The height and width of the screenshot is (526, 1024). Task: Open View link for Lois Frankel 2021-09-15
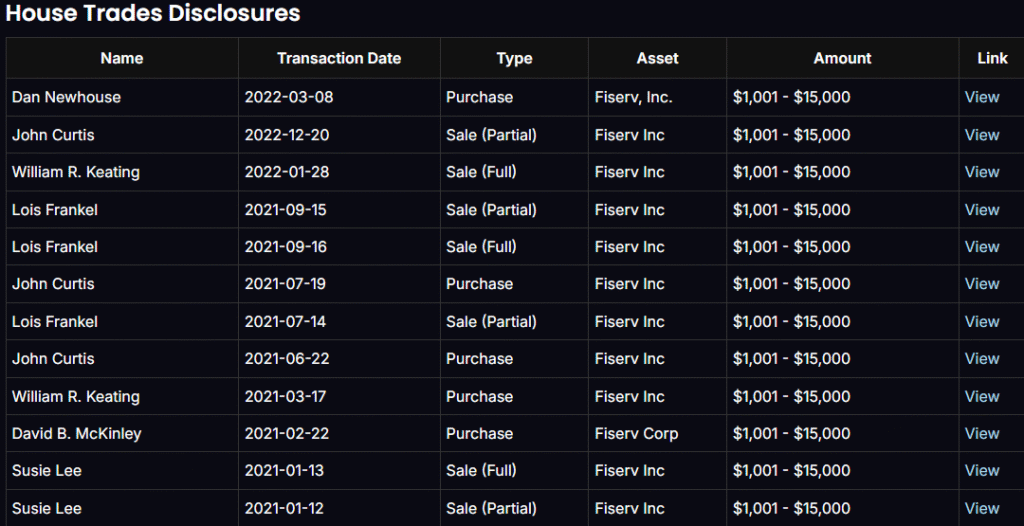click(982, 210)
